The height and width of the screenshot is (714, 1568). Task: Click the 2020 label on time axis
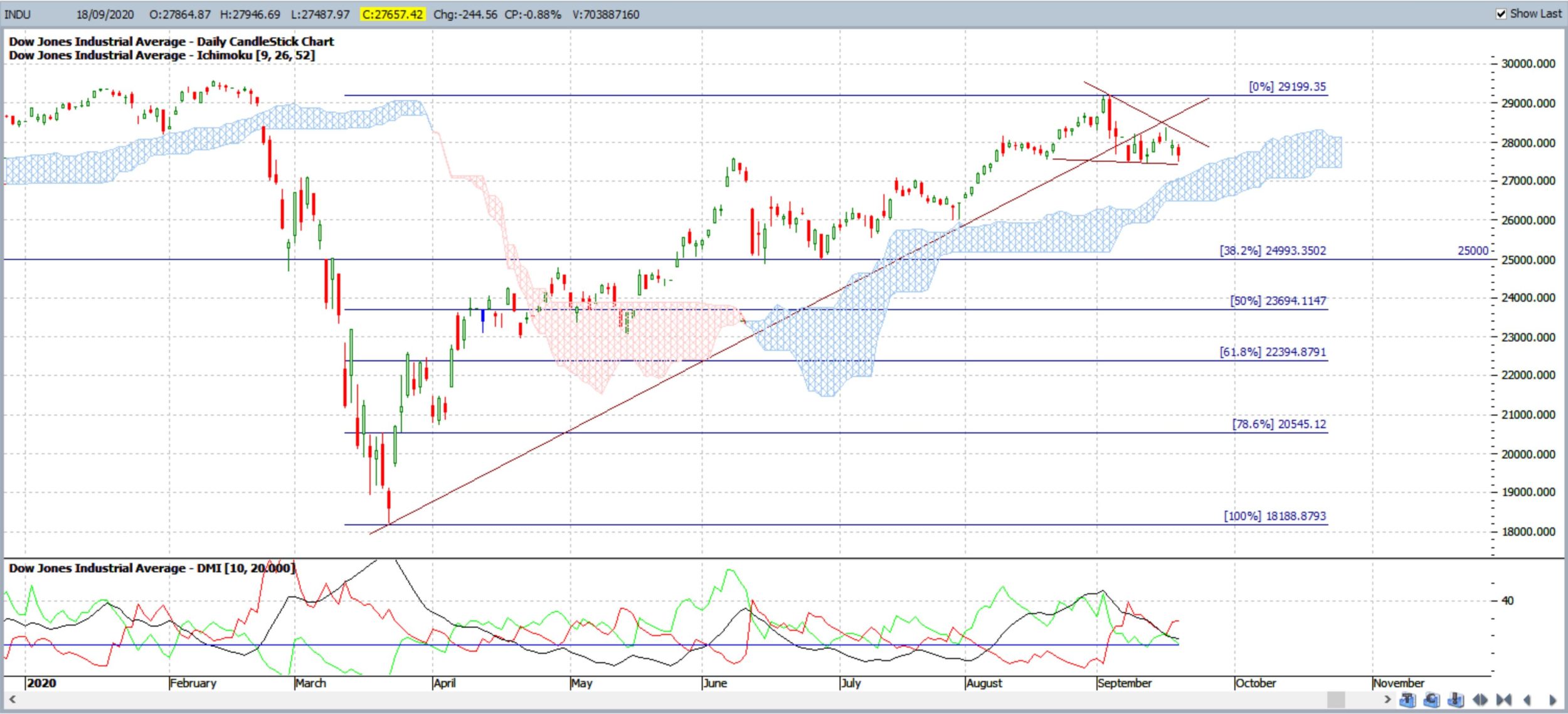(41, 683)
